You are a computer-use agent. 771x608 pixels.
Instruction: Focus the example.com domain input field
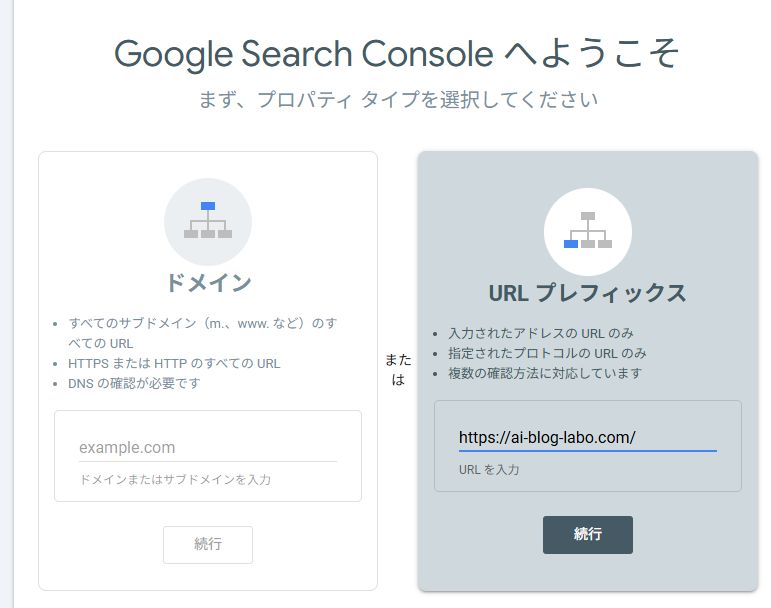pyautogui.click(x=207, y=447)
